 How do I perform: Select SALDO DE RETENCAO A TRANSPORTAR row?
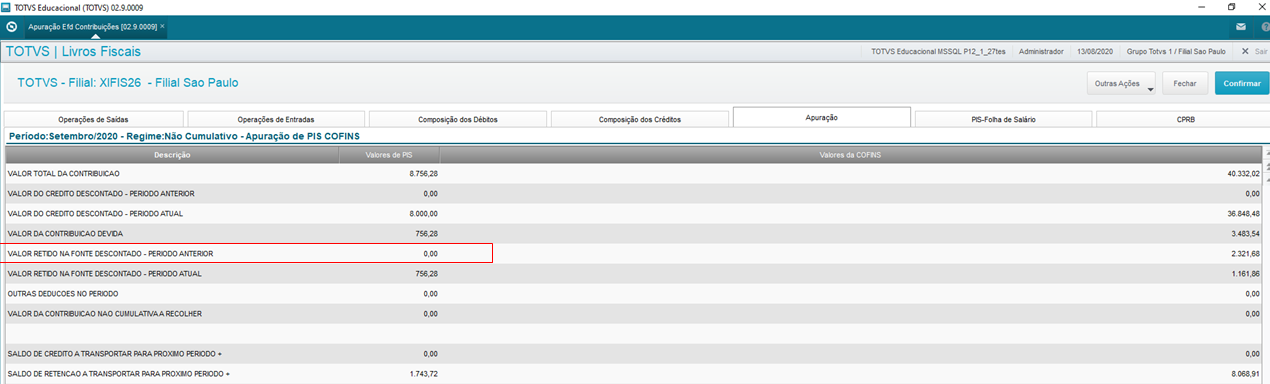(634, 374)
